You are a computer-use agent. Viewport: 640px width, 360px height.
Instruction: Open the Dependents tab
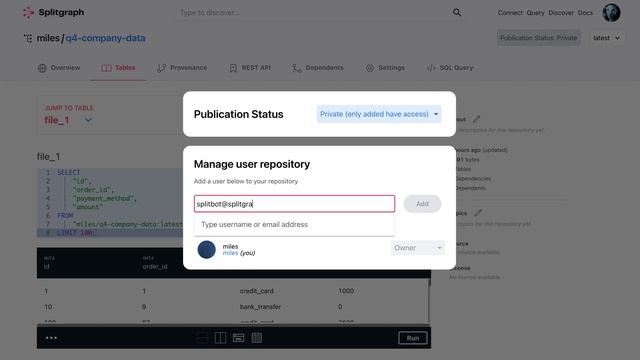click(318, 68)
